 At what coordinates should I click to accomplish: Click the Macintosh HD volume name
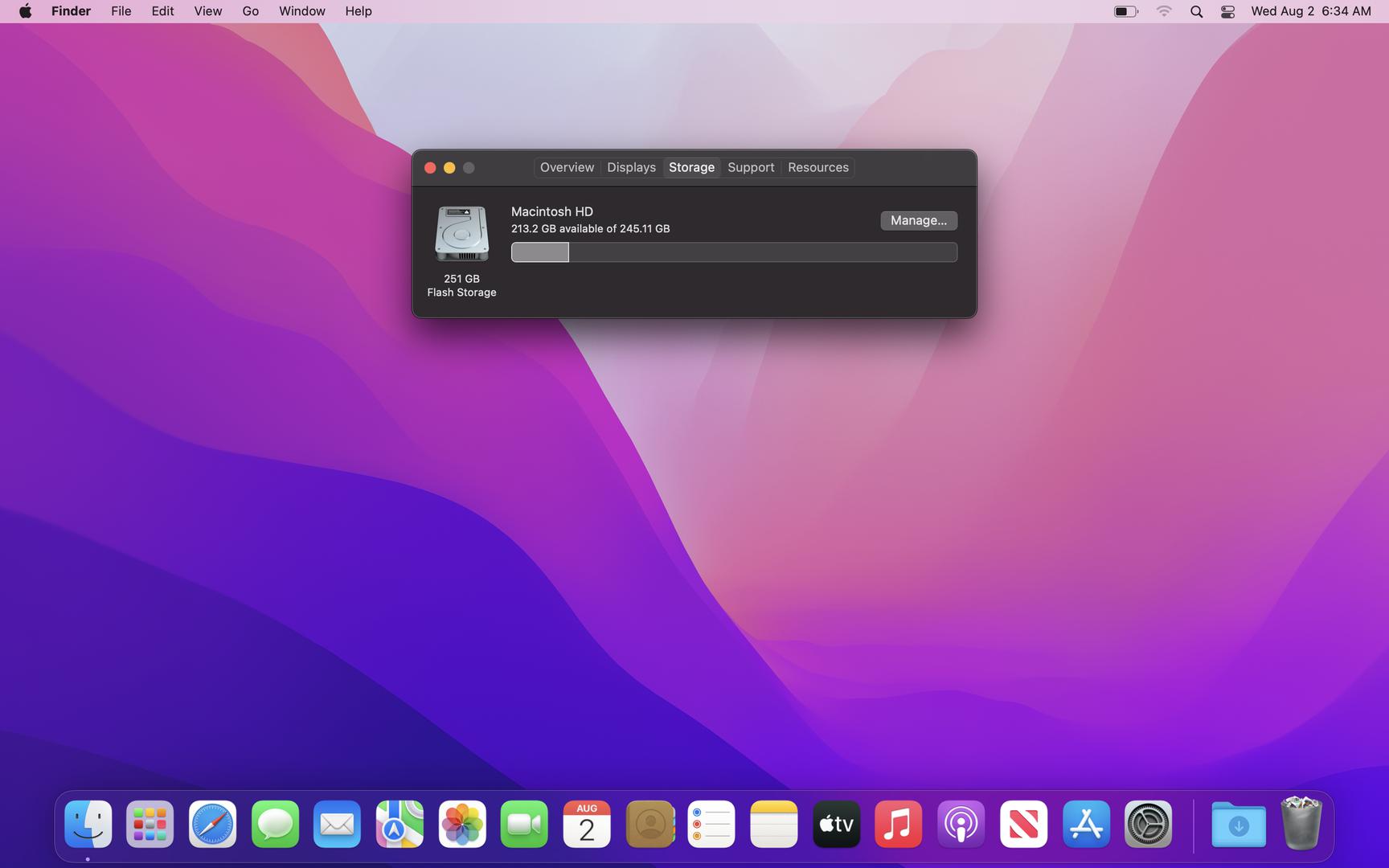552,211
